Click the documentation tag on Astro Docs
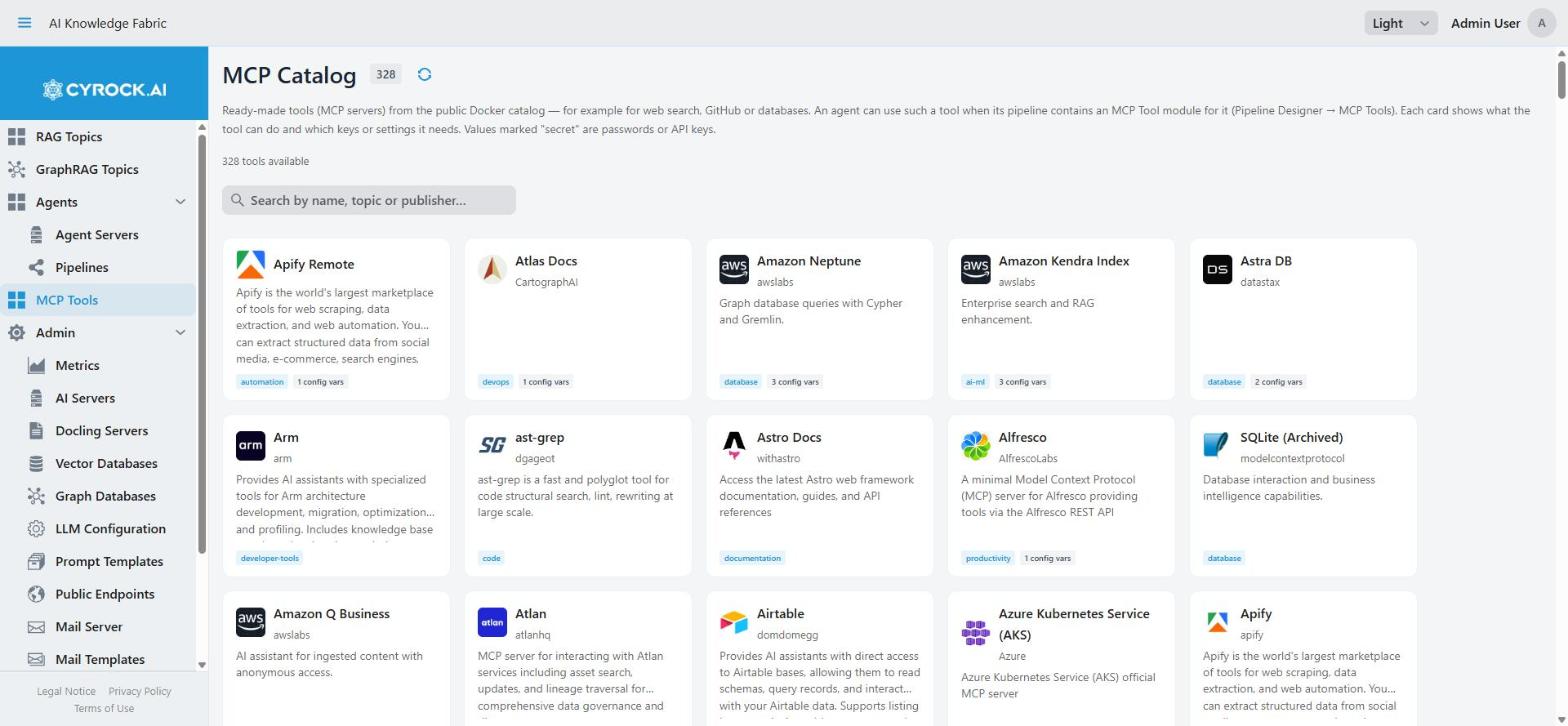 752,558
